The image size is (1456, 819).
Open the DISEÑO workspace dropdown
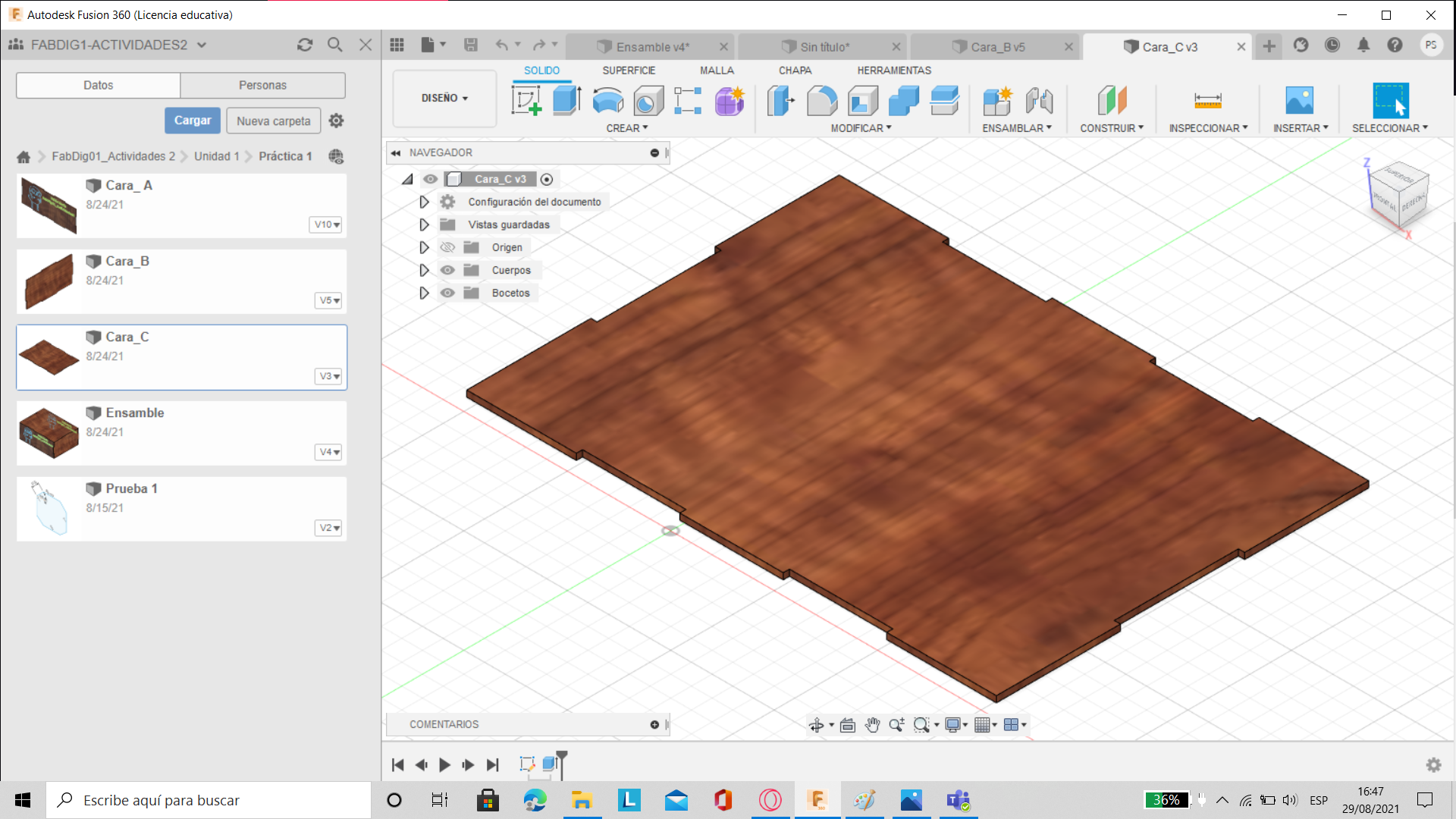point(444,99)
